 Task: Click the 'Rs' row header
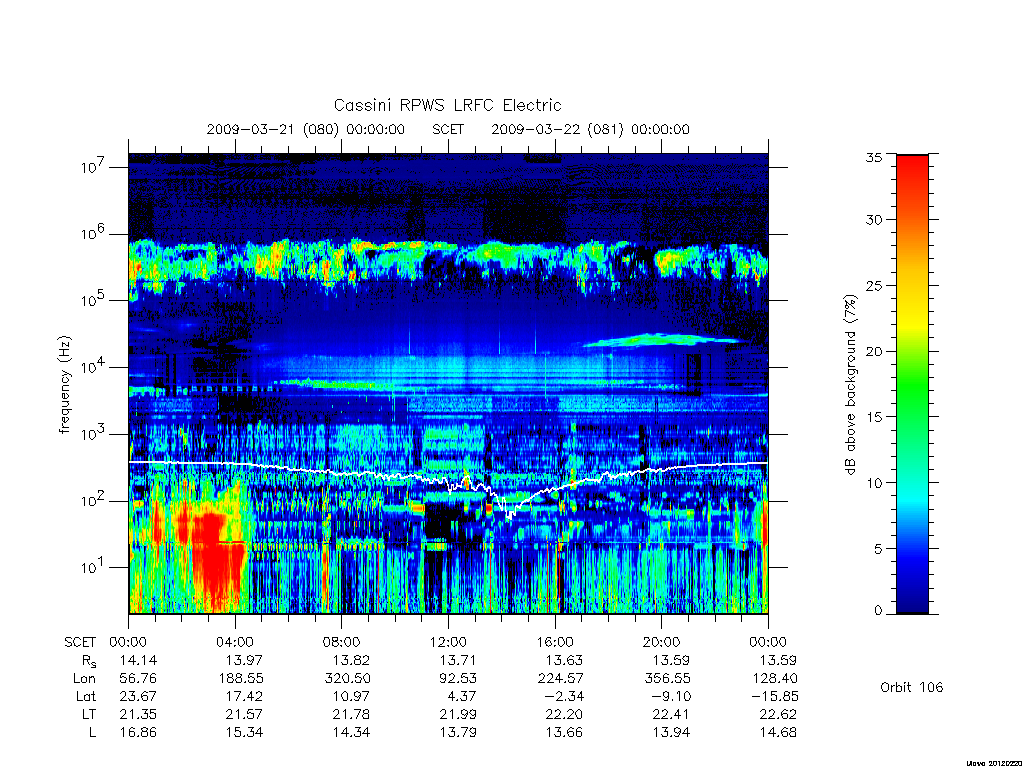pyautogui.click(x=89, y=661)
